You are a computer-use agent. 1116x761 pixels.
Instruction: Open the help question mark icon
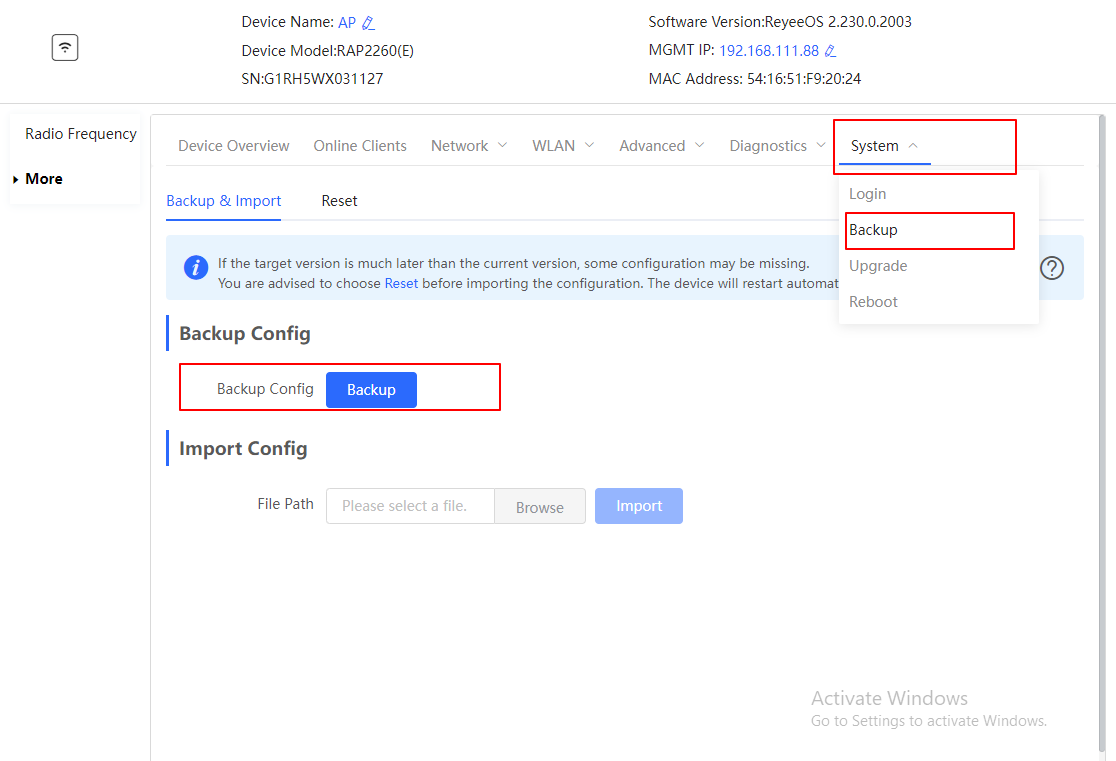(x=1052, y=268)
